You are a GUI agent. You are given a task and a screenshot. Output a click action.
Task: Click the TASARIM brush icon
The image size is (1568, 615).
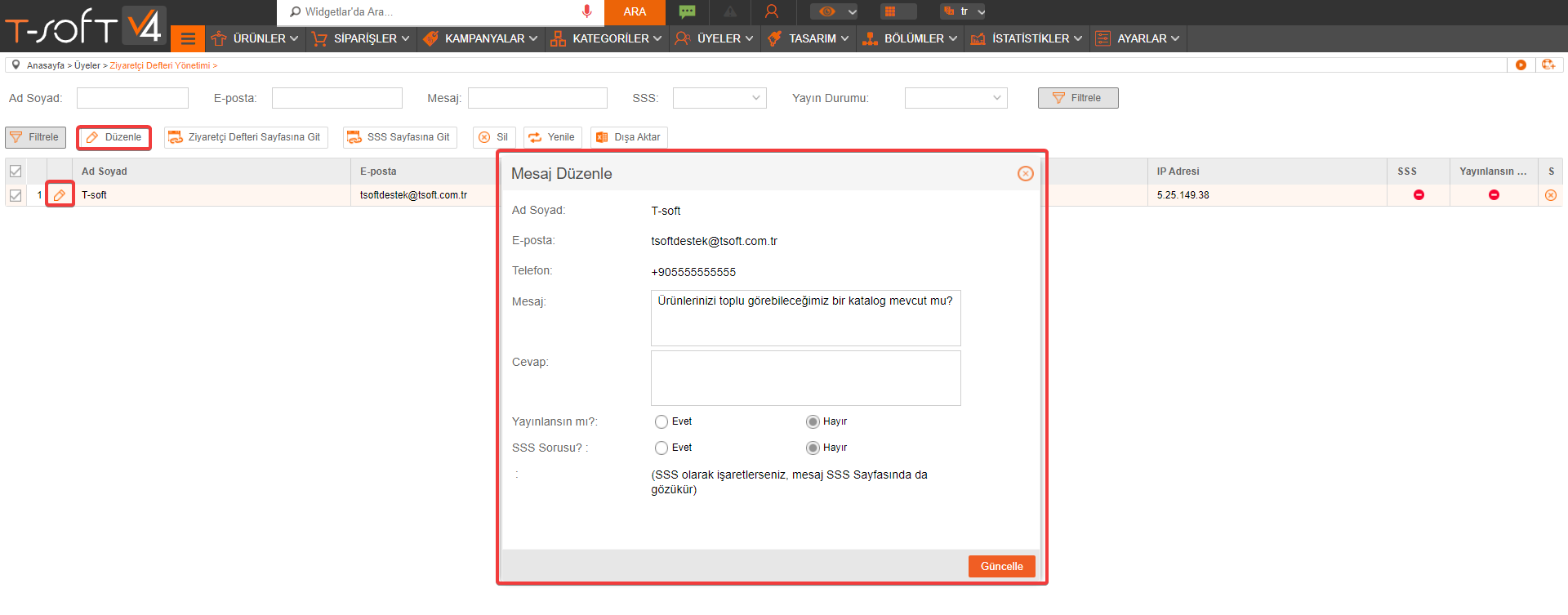[775, 38]
